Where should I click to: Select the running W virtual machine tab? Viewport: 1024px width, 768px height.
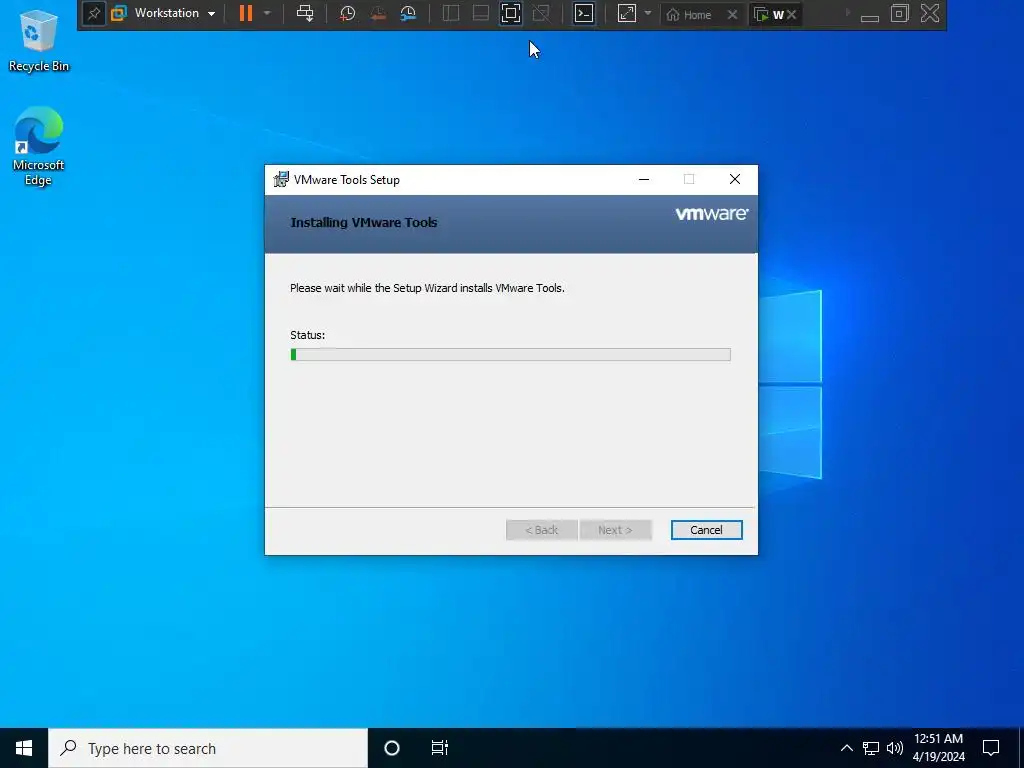click(769, 14)
